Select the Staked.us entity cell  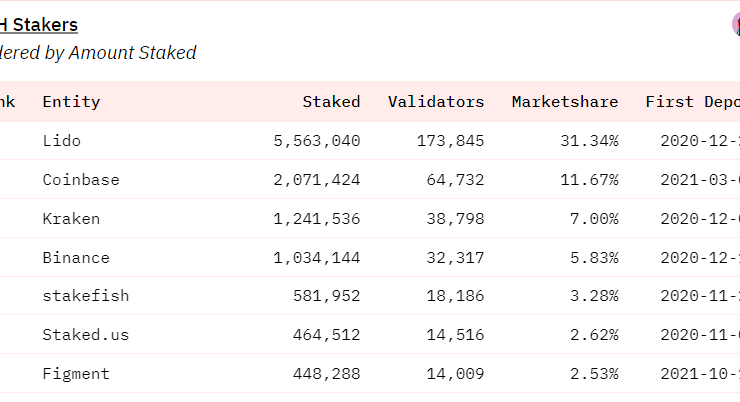(86, 335)
